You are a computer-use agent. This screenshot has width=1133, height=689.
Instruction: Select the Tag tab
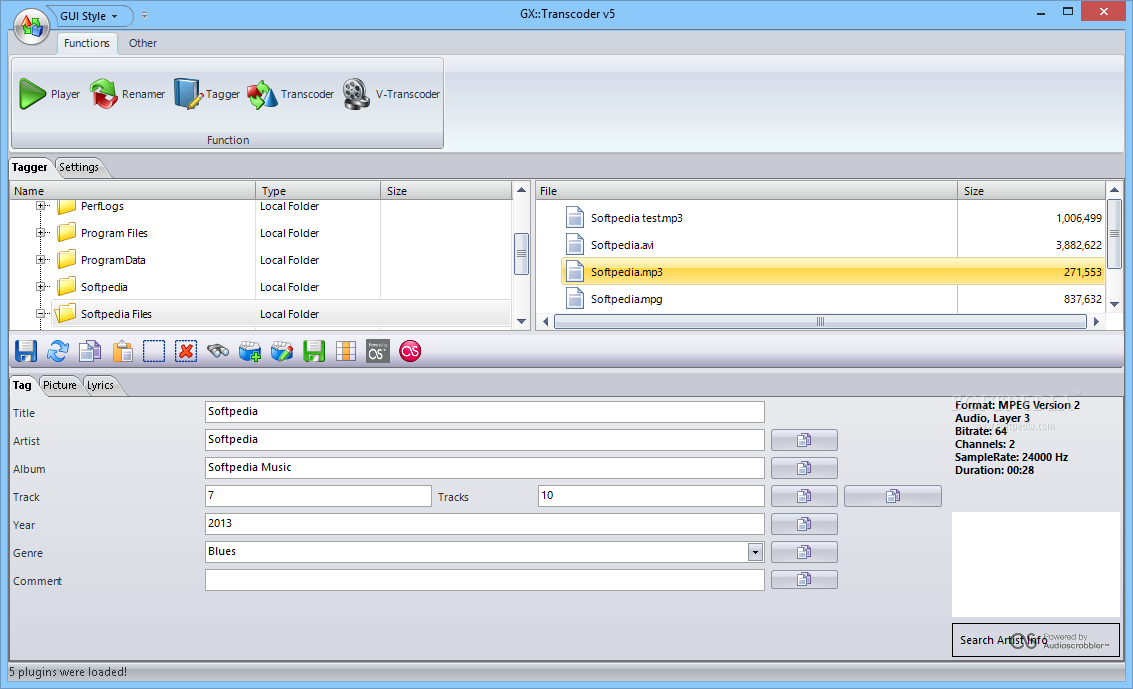(x=22, y=386)
